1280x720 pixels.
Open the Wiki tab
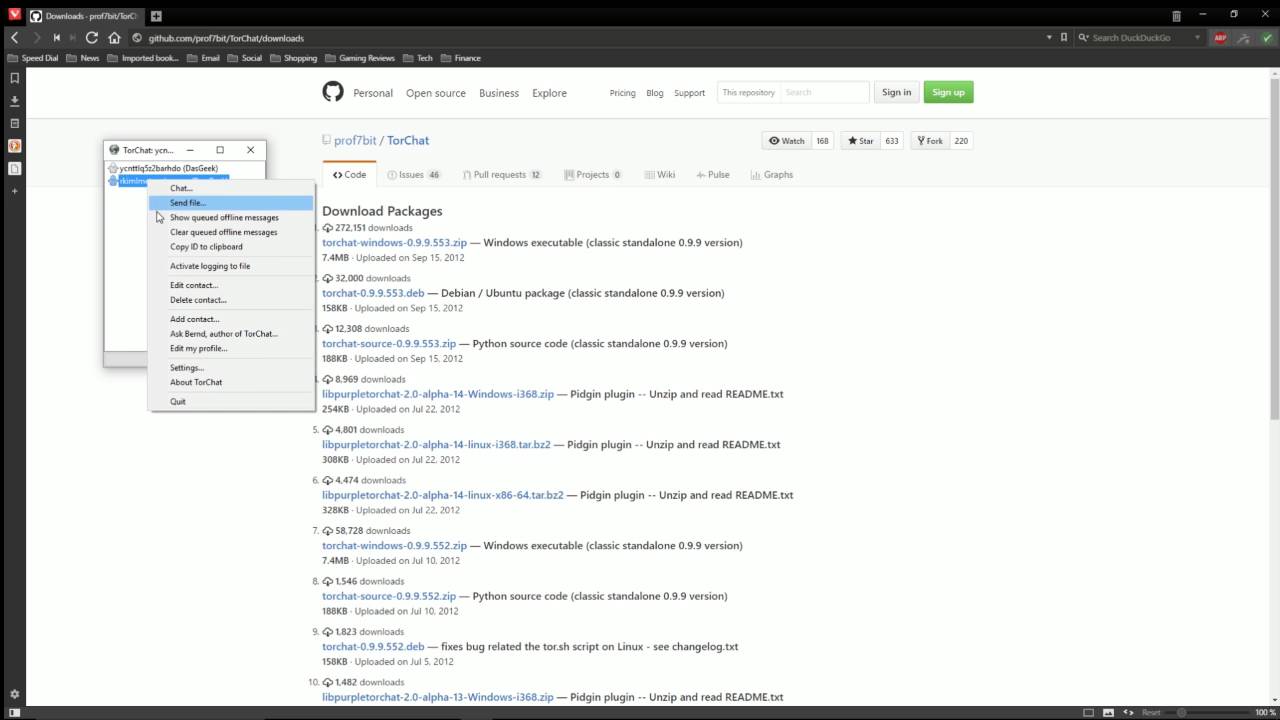(660, 174)
